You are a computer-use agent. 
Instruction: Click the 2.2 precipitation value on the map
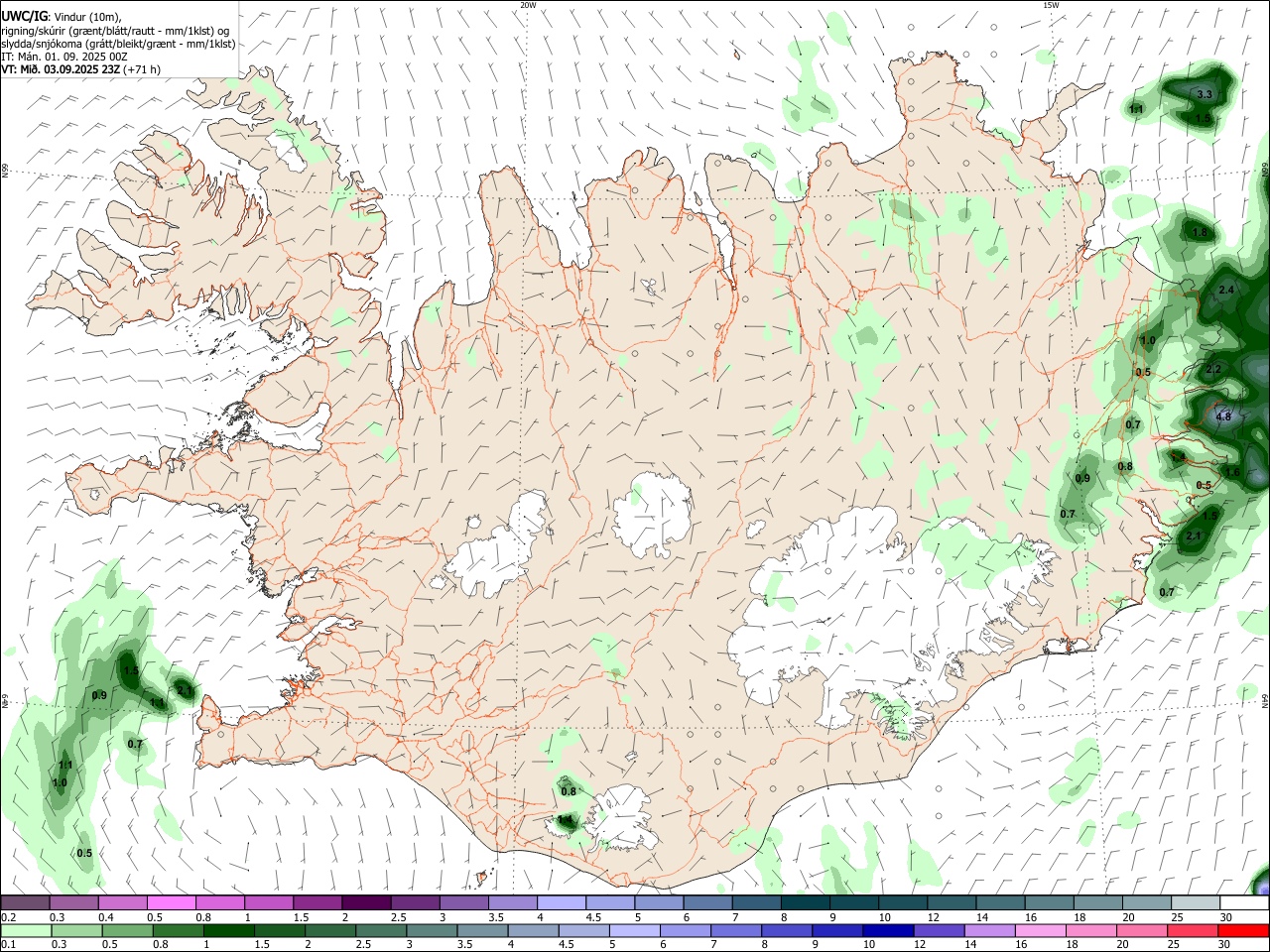click(1213, 369)
